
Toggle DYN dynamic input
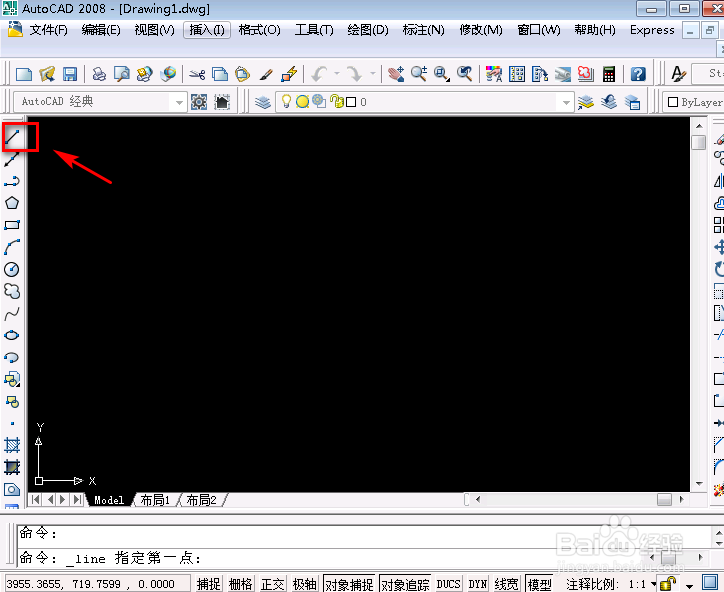pos(477,584)
